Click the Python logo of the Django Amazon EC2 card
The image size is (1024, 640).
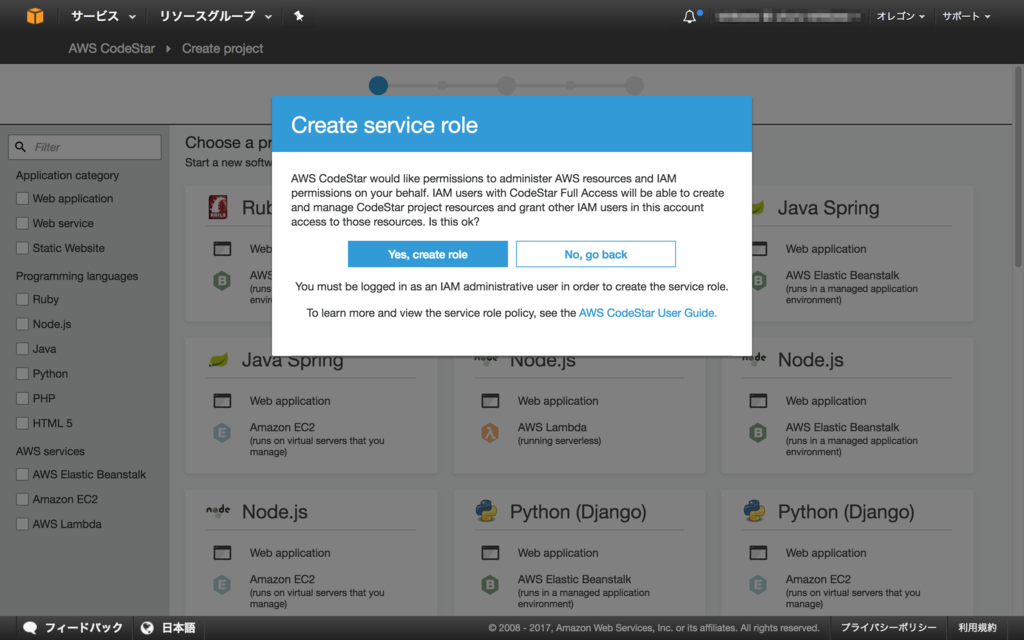click(754, 511)
